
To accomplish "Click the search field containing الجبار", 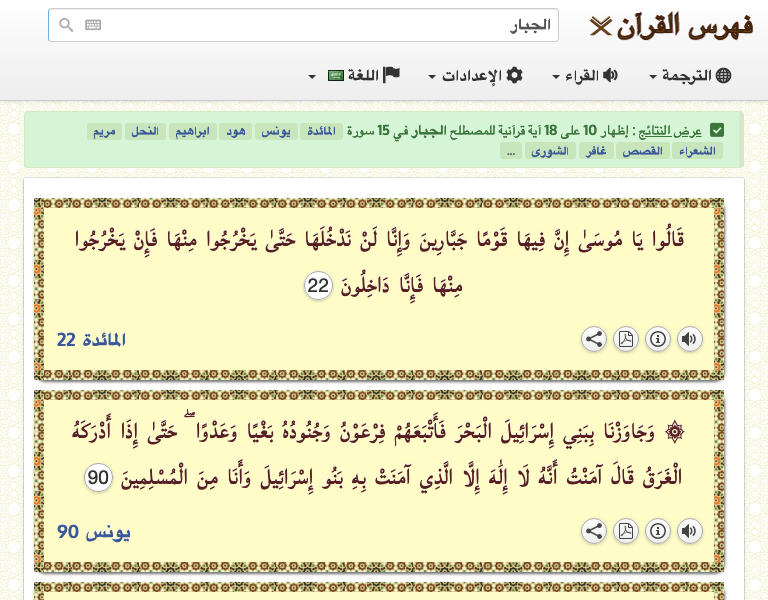I will [303, 25].
